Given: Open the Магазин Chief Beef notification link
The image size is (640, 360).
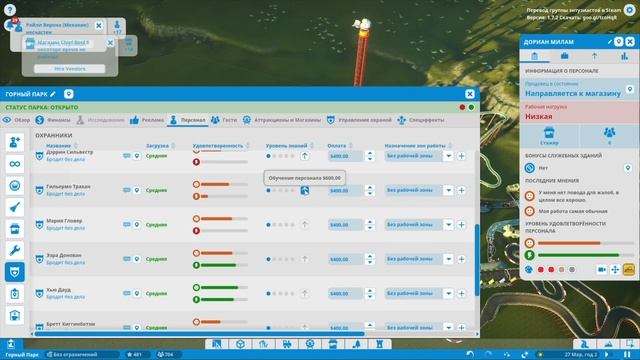Looking at the screenshot, I should [63, 42].
